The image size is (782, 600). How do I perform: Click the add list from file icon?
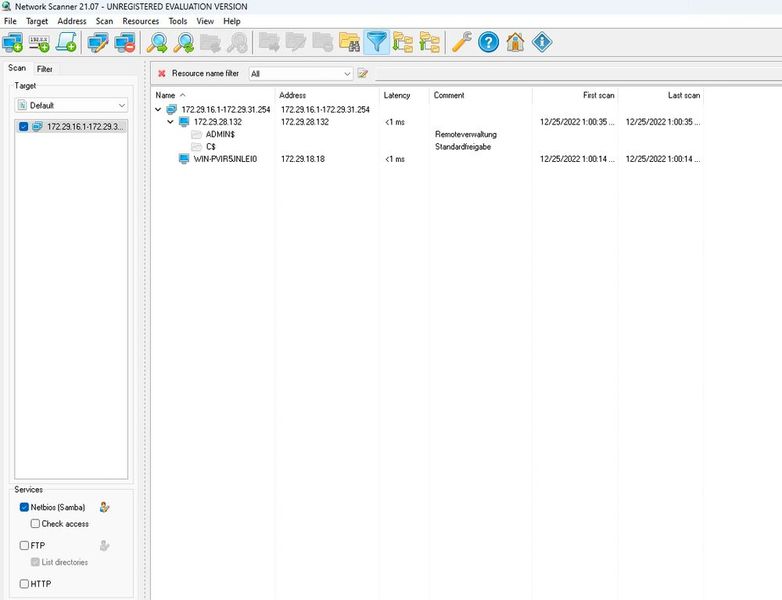pos(66,42)
